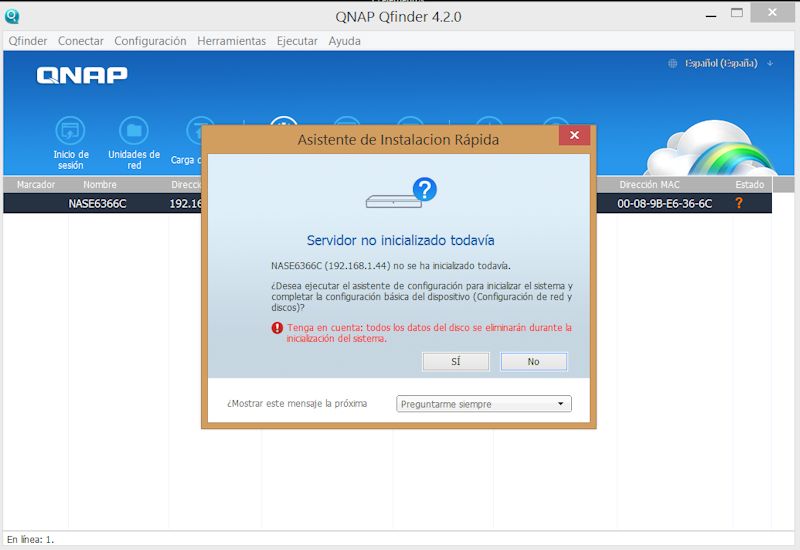
Task: Click the QNAP logo
Action: click(82, 75)
